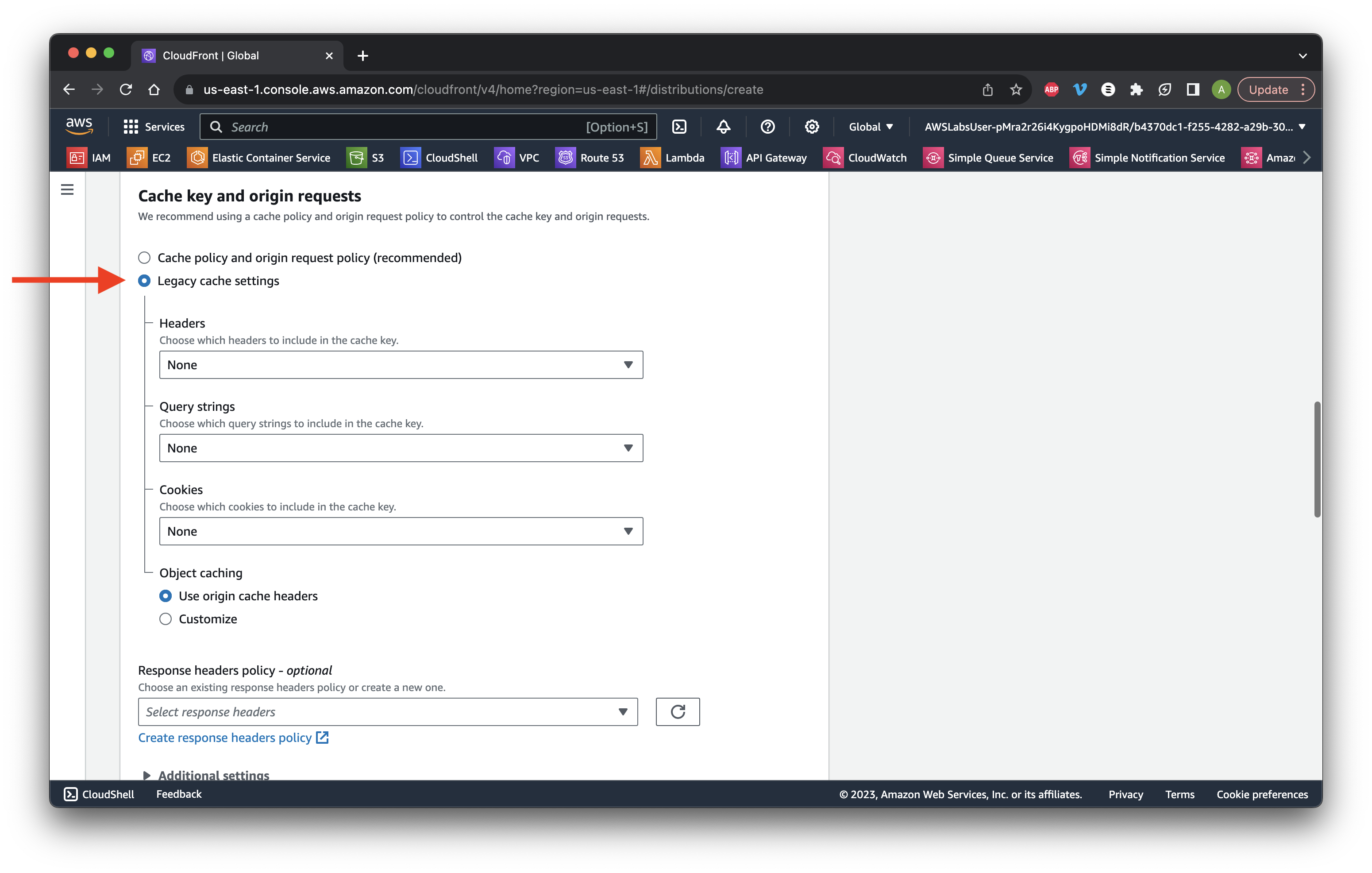Open the AWS home logo
The height and width of the screenshot is (873, 1372).
pos(79,126)
